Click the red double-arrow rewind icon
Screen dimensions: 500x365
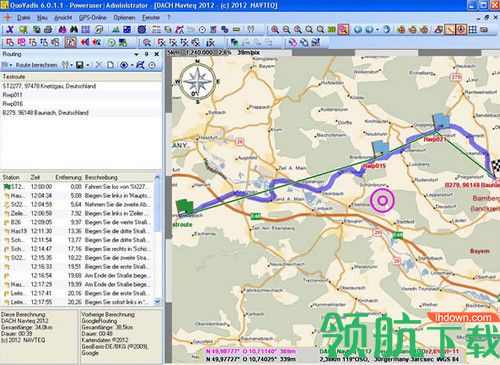(x=85, y=42)
